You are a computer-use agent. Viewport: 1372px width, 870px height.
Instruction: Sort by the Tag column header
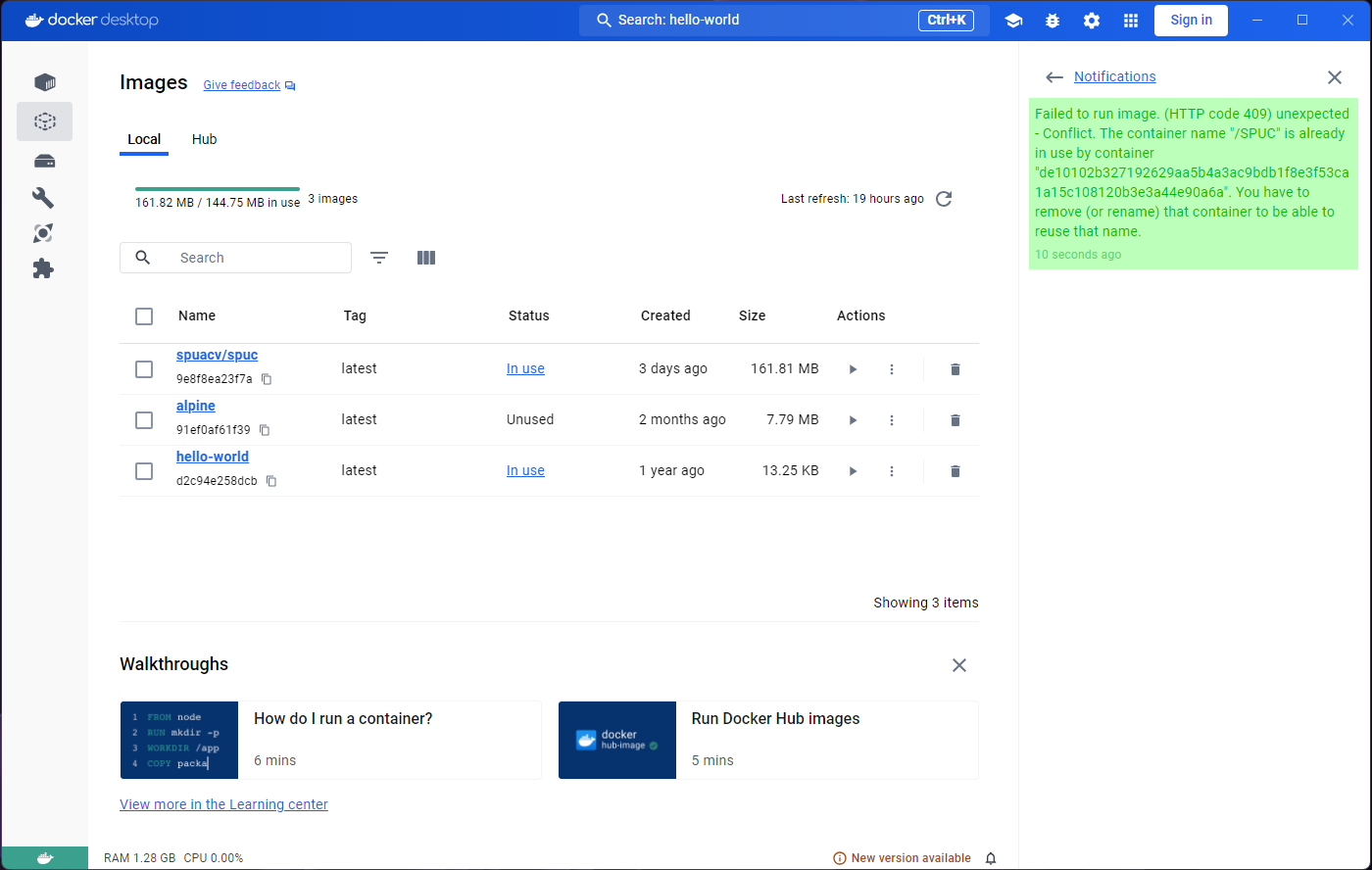(x=355, y=315)
